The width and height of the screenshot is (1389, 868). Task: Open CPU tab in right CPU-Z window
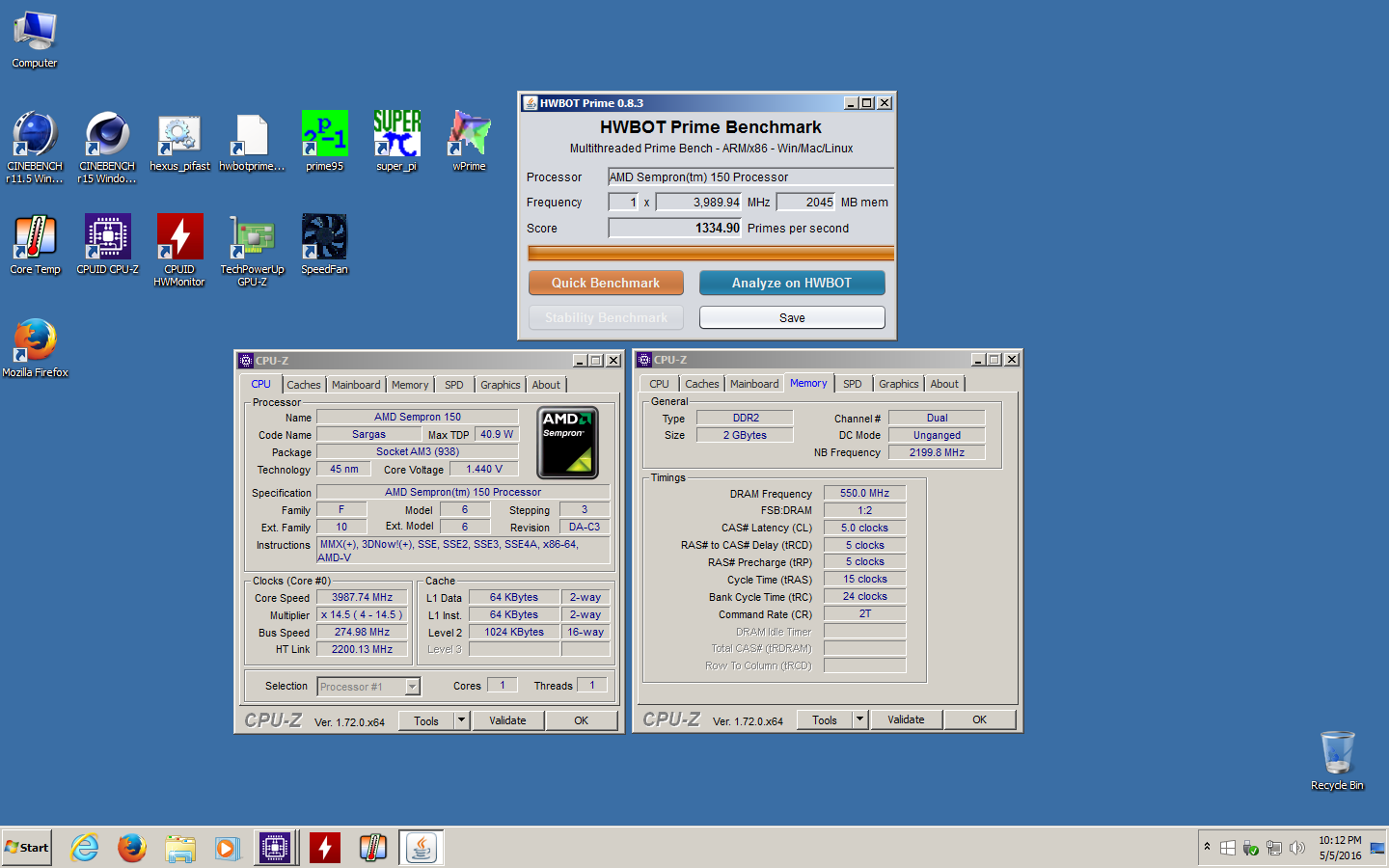[659, 384]
